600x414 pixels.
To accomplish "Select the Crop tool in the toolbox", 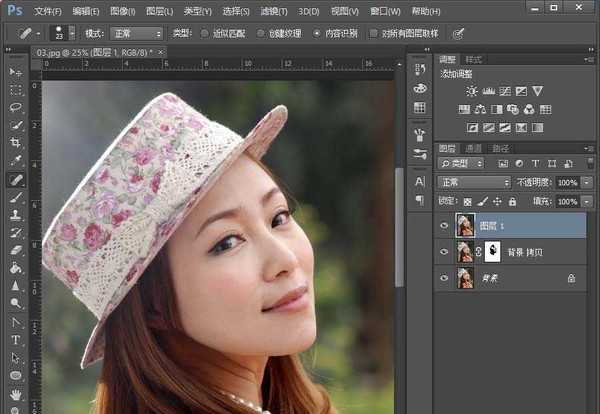I will click(16, 142).
